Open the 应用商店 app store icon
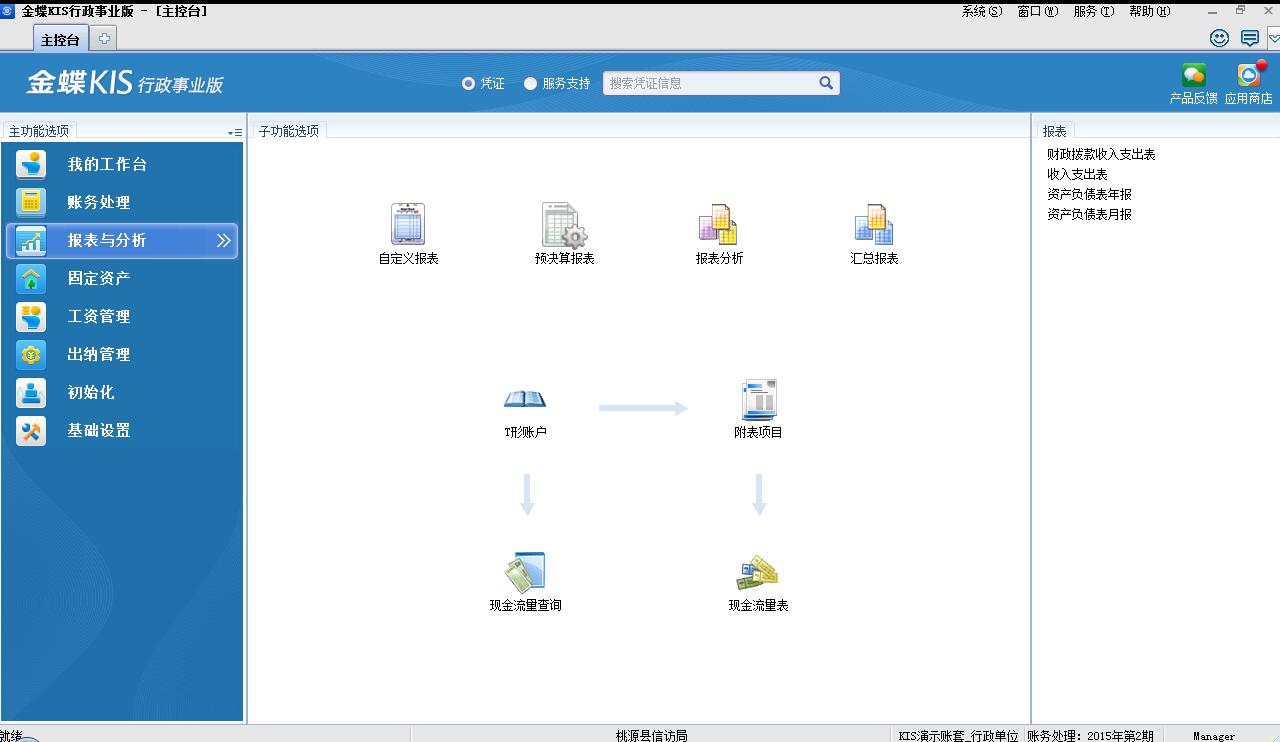This screenshot has height=742, width=1280. pyautogui.click(x=1248, y=77)
